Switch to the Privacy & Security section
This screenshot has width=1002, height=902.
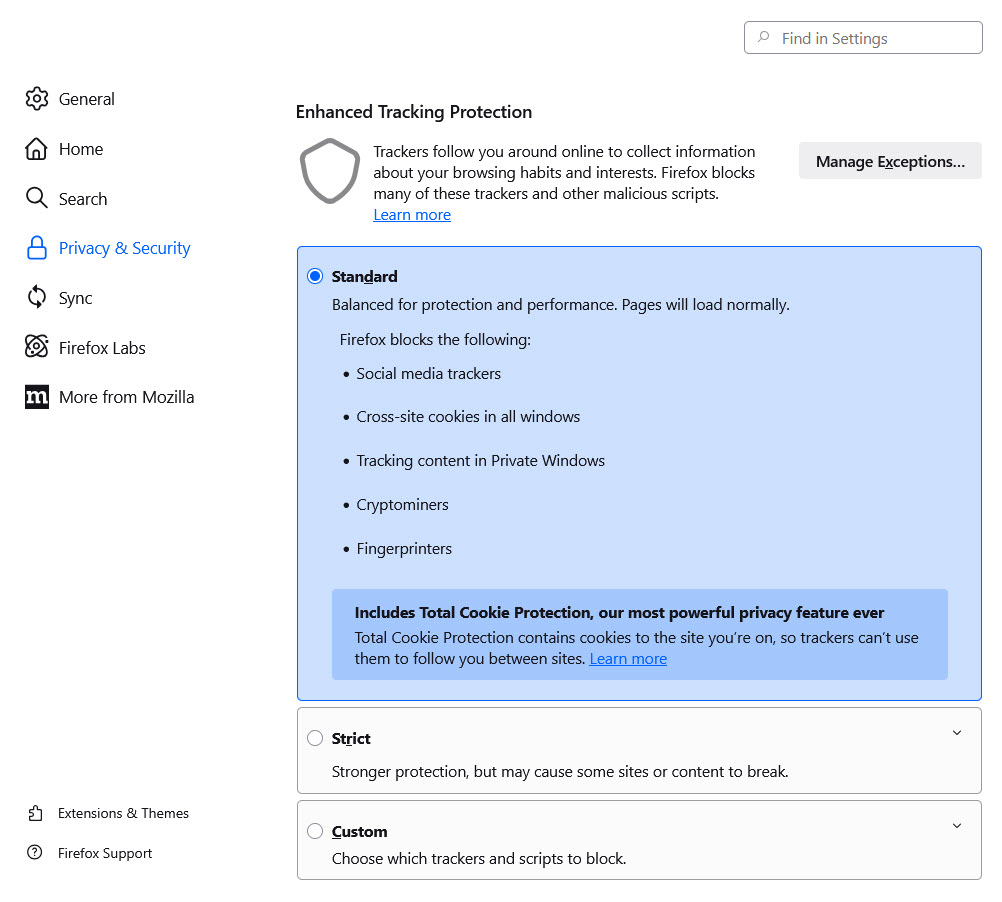[124, 247]
